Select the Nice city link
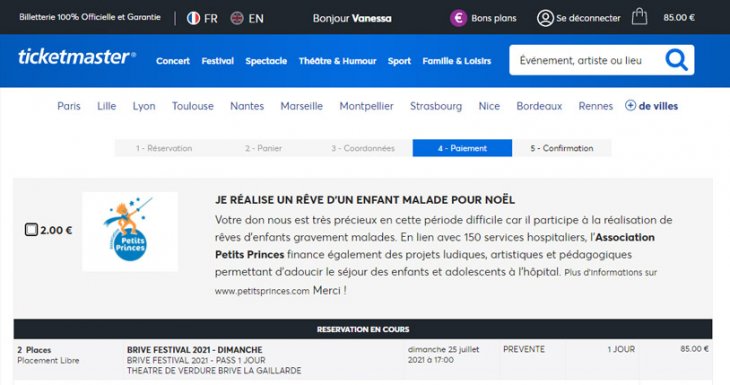 [489, 106]
